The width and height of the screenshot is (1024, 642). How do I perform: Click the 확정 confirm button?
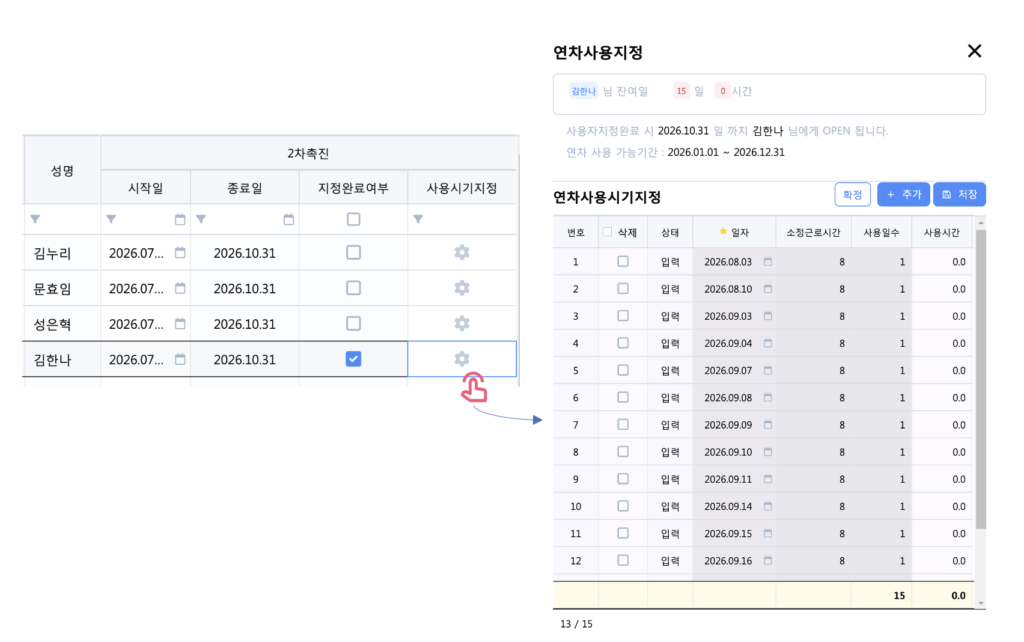click(x=852, y=195)
